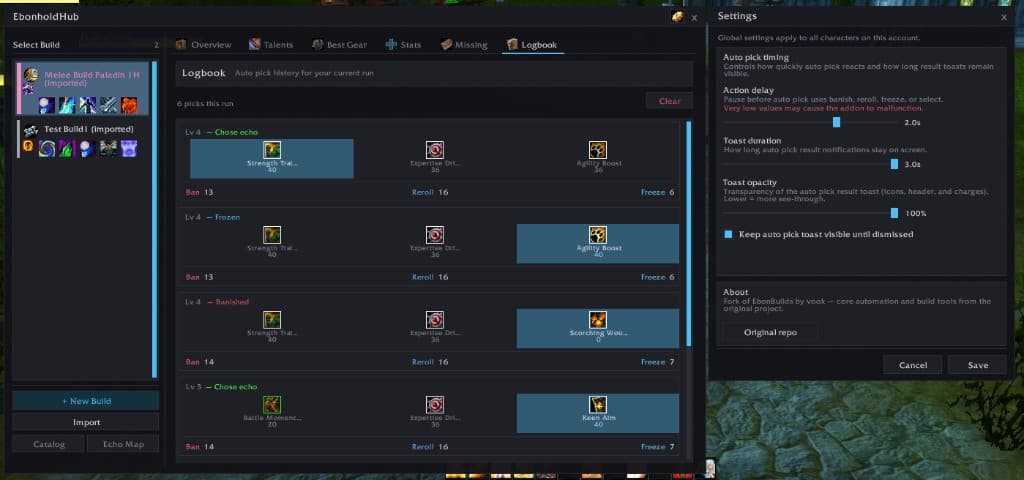Image resolution: width=1024 pixels, height=480 pixels.
Task: Click Agility Boost icon in Lv 4 Chose echo entry
Action: 598,150
